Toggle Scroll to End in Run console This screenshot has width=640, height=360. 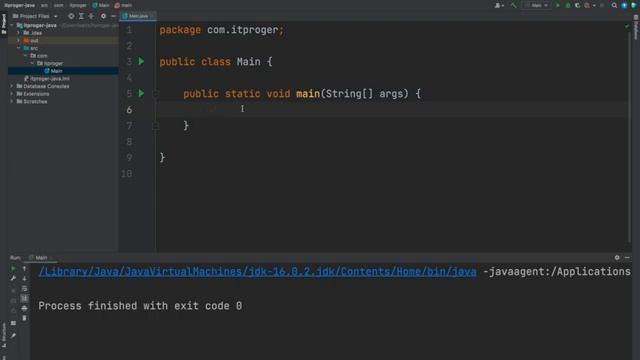(24, 298)
